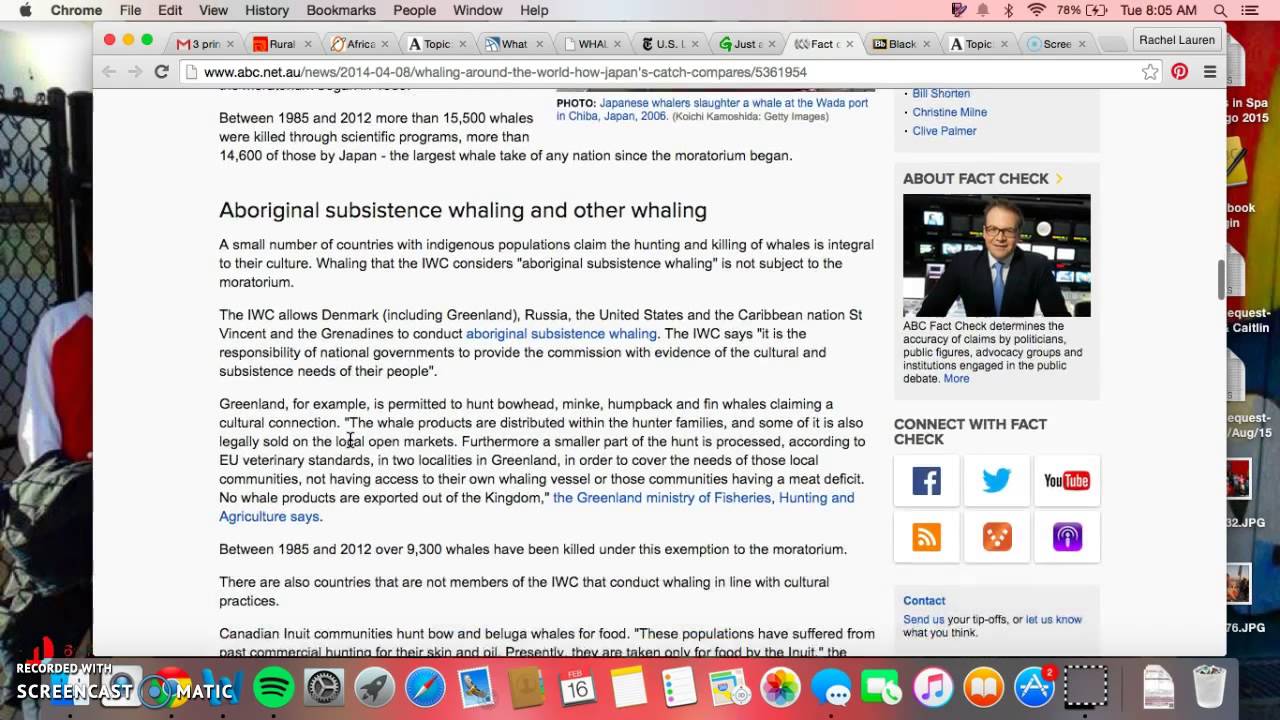Open the Rachel Lauren profile button
The image size is (1280, 720).
pyautogui.click(x=1176, y=40)
